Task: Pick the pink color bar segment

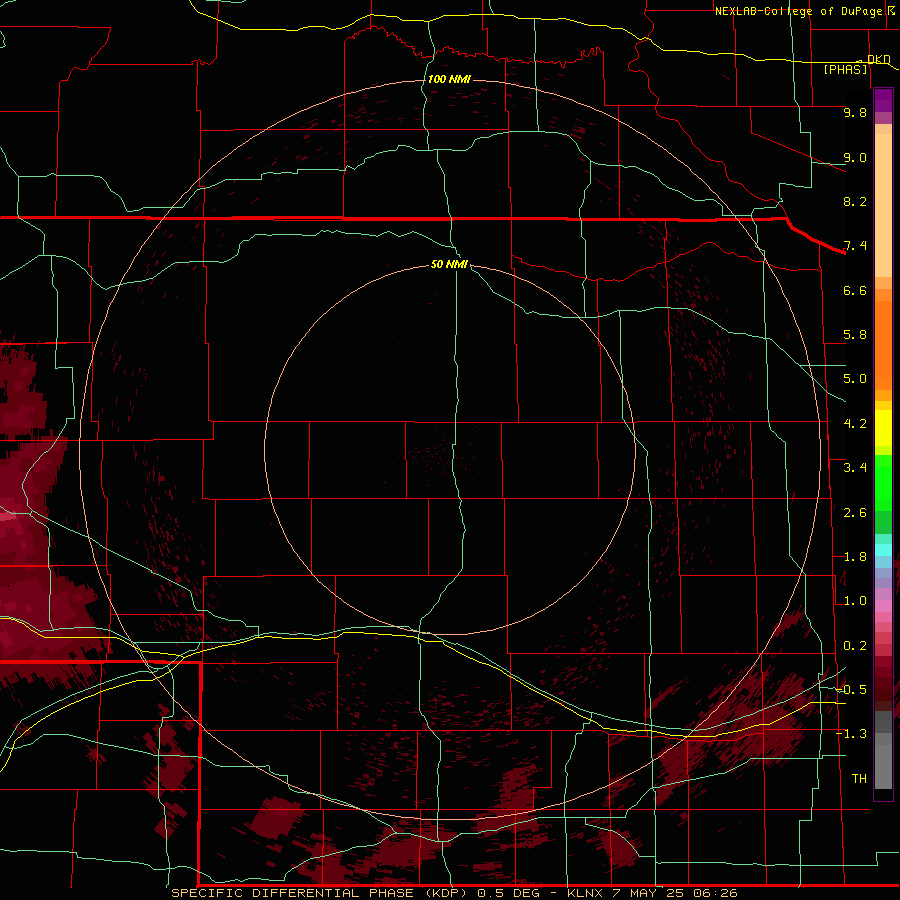Action: point(883,606)
